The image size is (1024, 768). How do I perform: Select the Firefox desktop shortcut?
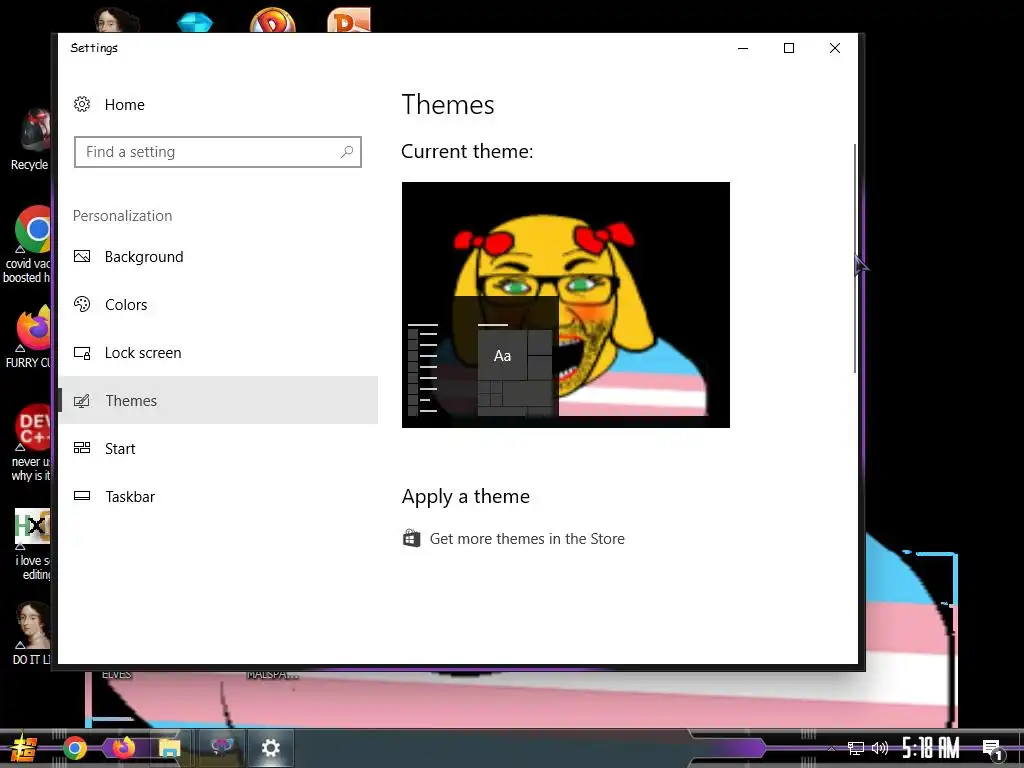(29, 338)
